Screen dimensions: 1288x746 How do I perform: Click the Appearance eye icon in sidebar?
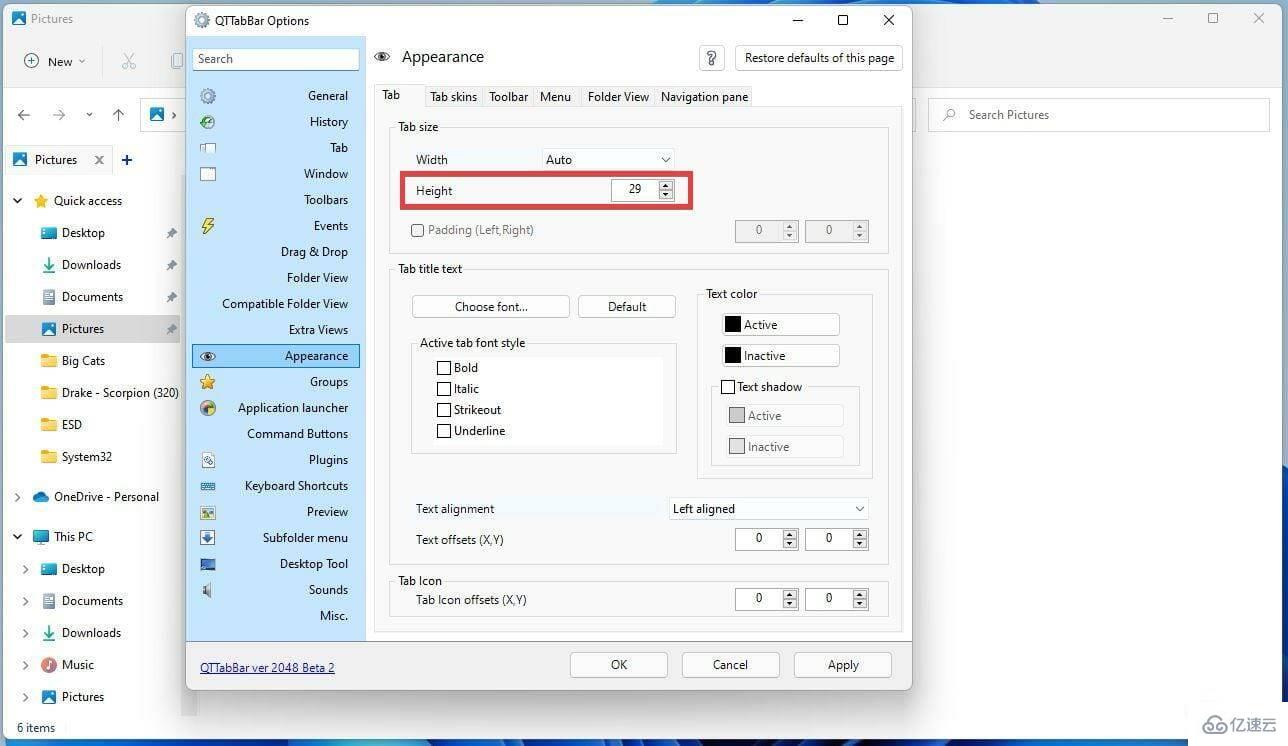tap(208, 356)
